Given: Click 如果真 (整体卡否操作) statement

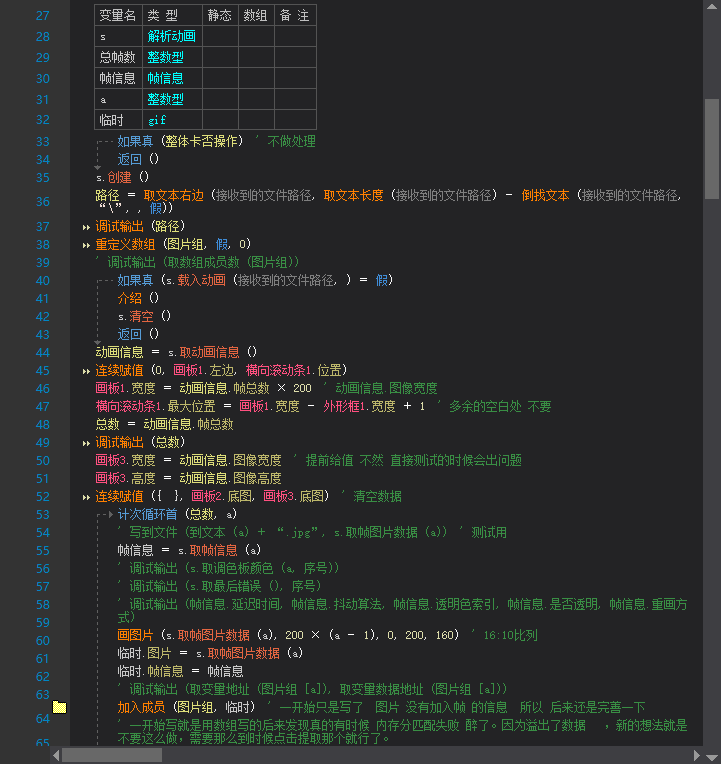Looking at the screenshot, I should [x=180, y=141].
